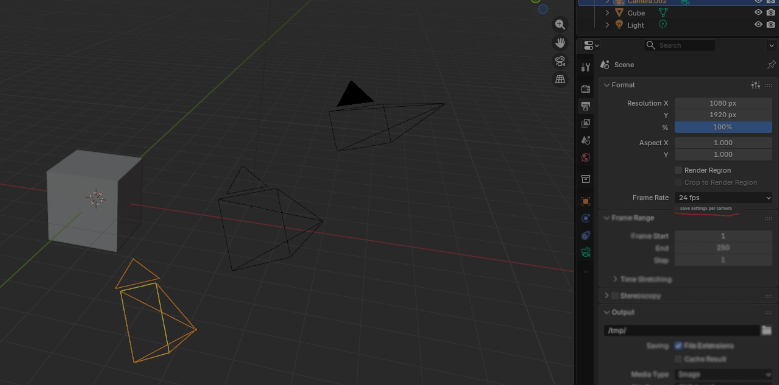The width and height of the screenshot is (779, 385).
Task: Show more property tabs via chevron
Action: [586, 272]
